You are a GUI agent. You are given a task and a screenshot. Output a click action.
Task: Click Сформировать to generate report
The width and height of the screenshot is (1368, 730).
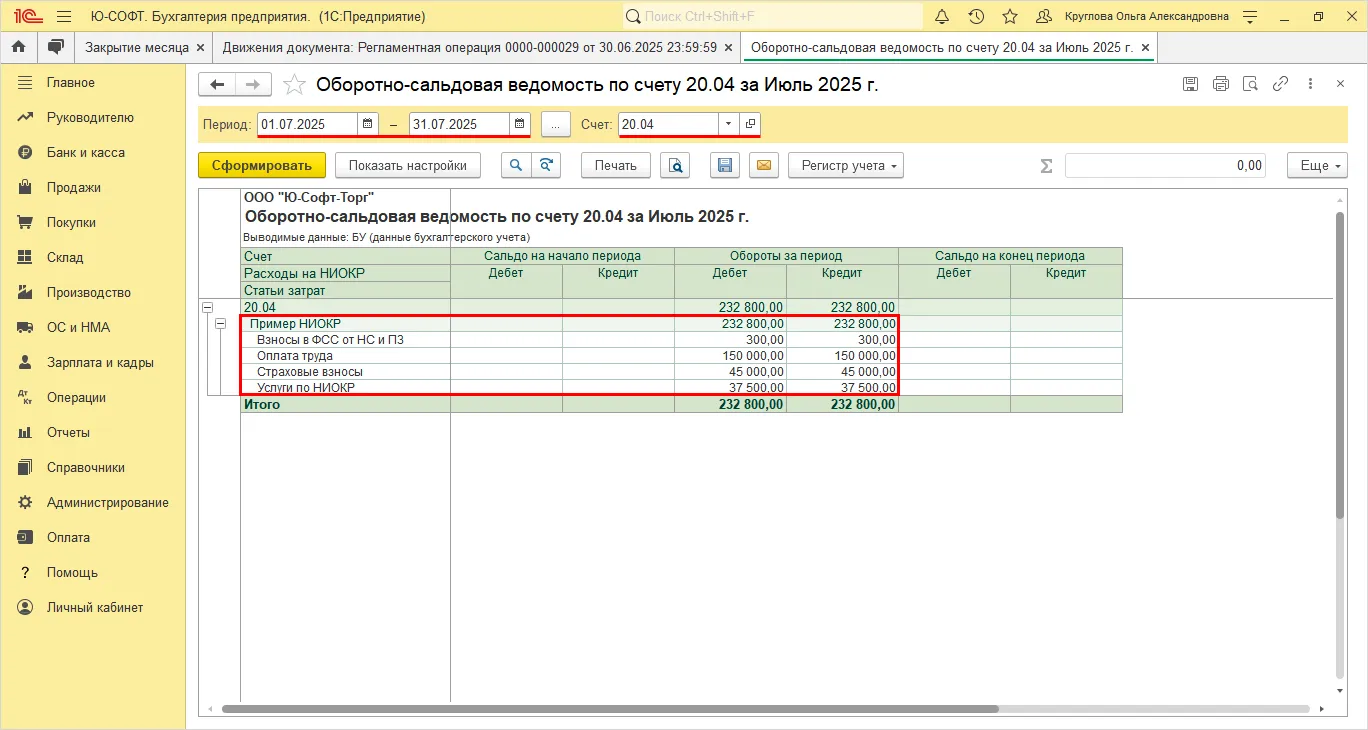pos(262,166)
